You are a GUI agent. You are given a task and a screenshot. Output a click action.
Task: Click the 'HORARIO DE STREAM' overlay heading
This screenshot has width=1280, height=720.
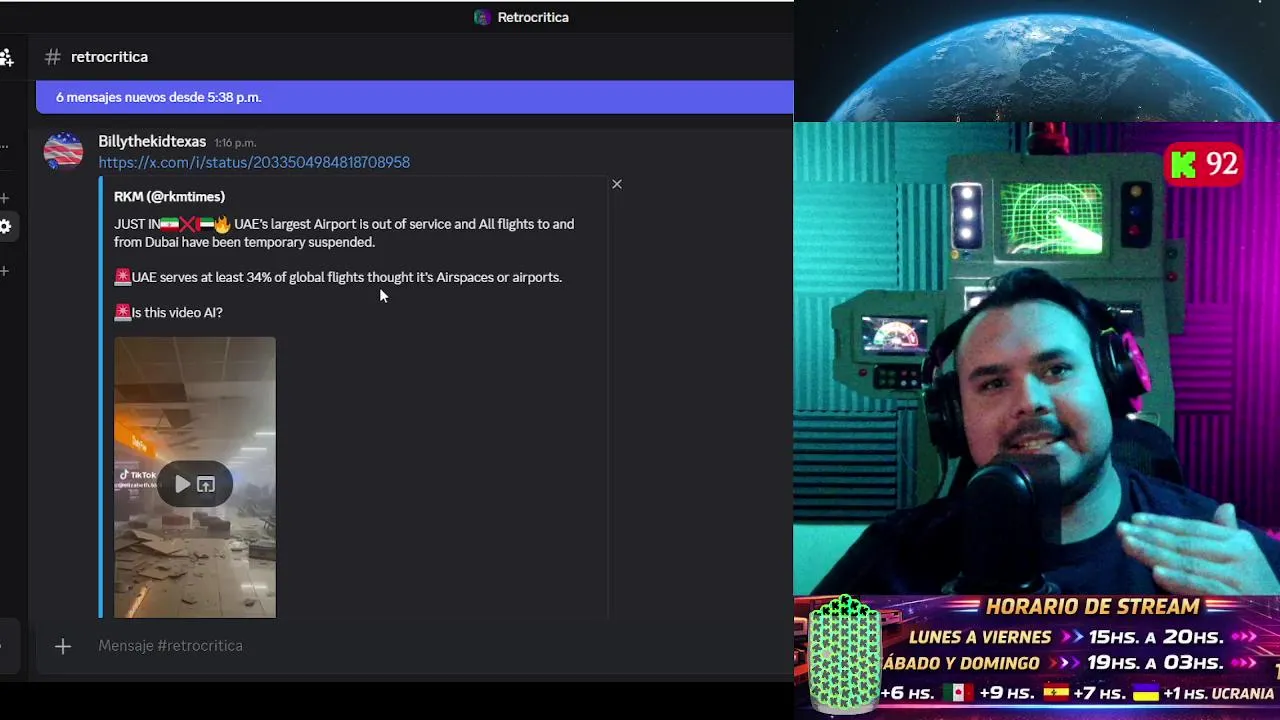pos(1092,607)
